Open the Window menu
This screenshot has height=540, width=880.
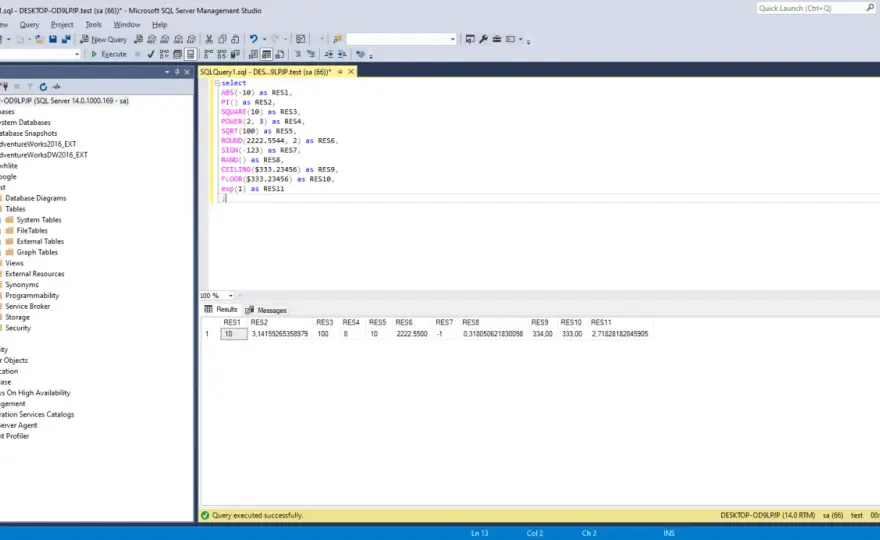127,25
